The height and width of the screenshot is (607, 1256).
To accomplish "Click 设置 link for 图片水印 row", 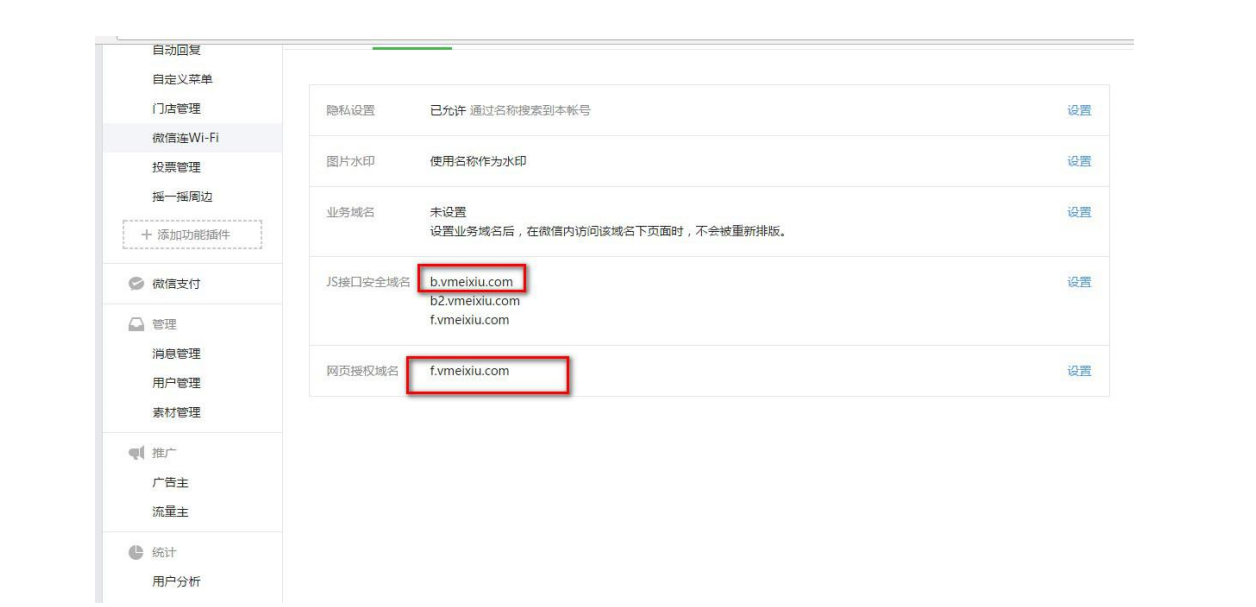I will click(x=1078, y=162).
